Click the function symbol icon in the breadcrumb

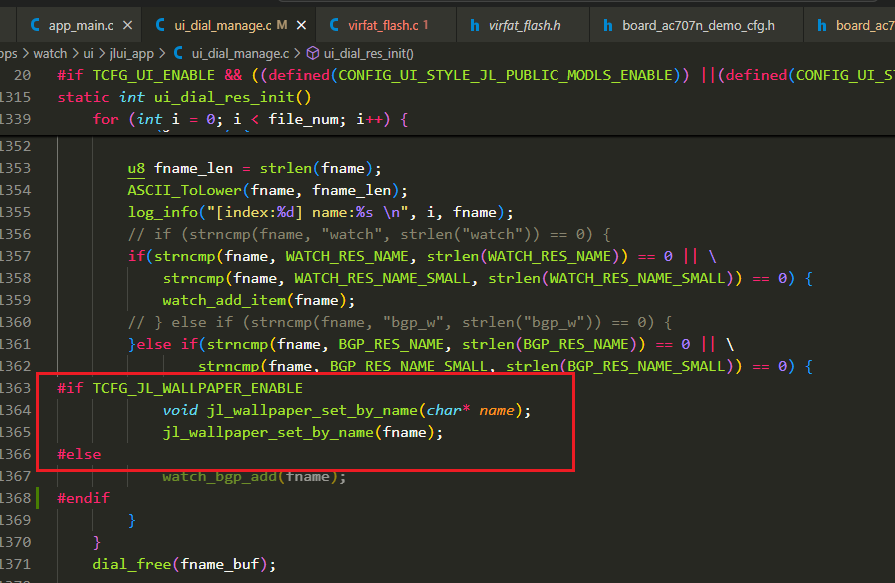tap(313, 53)
